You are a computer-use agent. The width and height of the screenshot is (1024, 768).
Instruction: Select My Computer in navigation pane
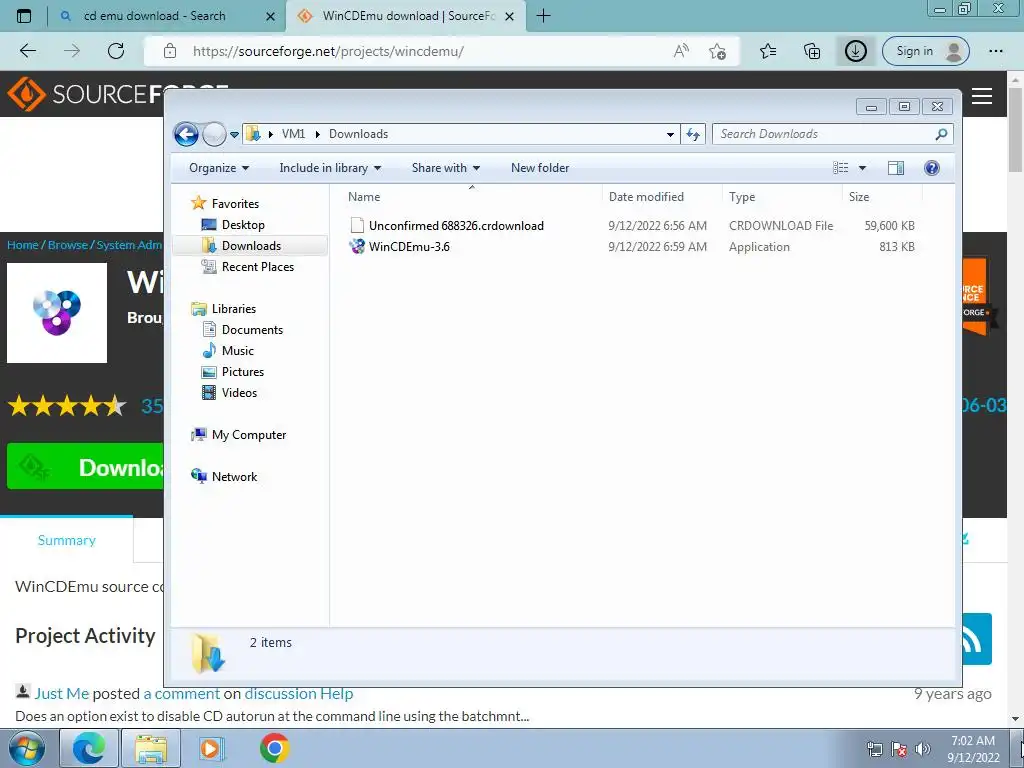(x=238, y=435)
